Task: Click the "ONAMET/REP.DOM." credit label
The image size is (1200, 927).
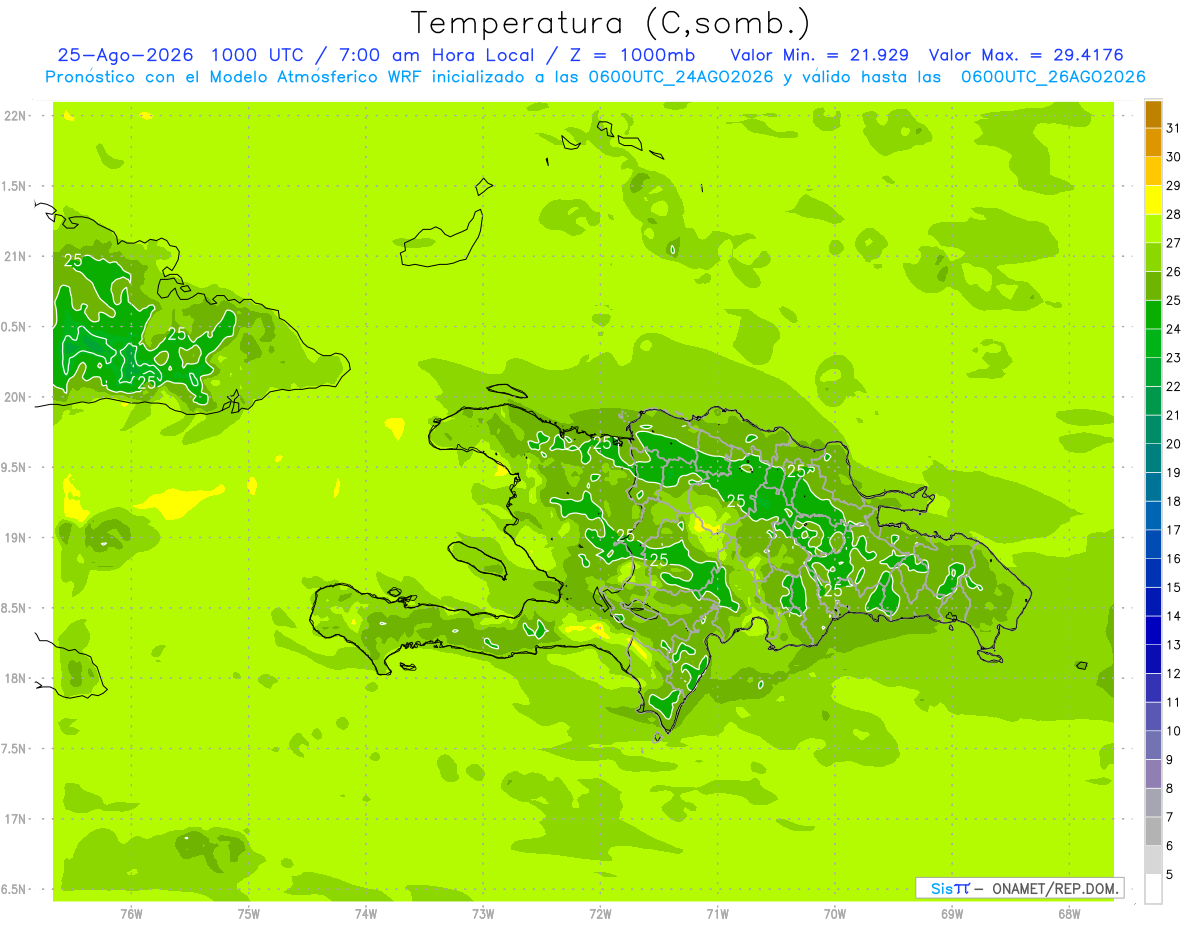Action: [x=1053, y=888]
